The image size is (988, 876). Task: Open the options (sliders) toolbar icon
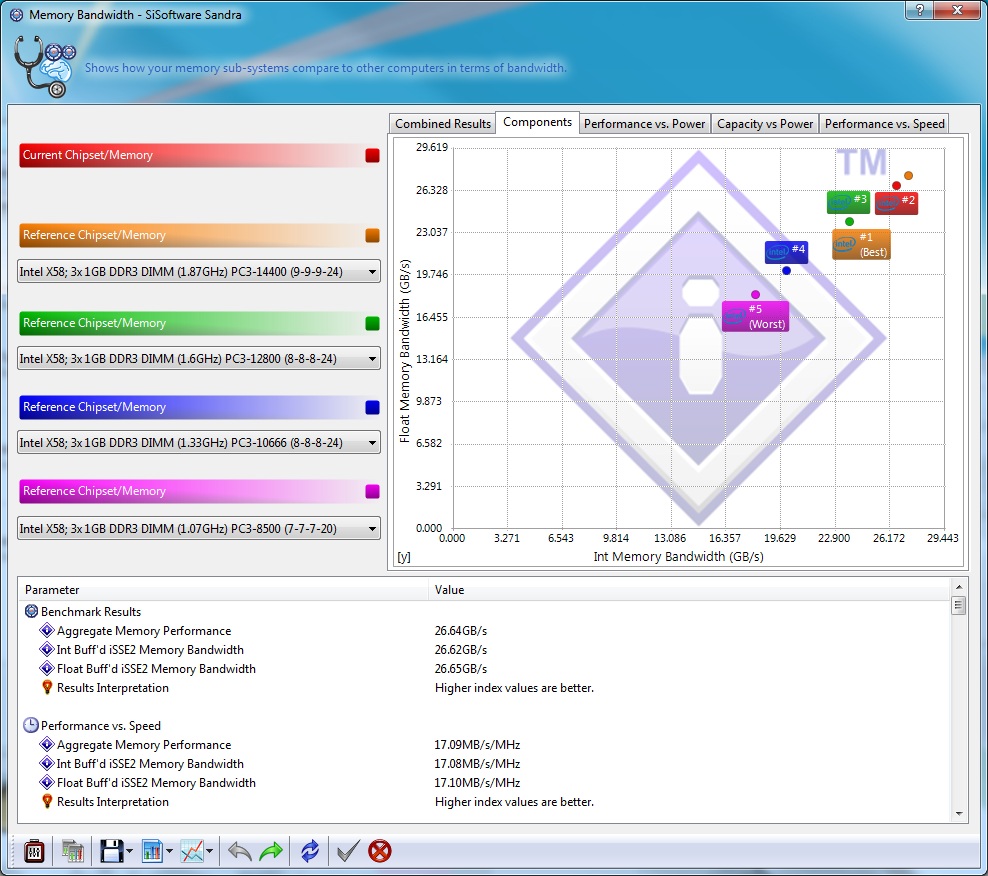pyautogui.click(x=34, y=851)
